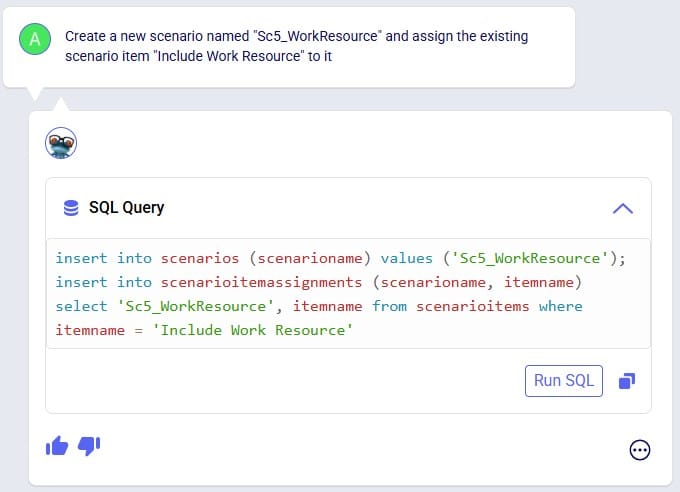Click the "scenarioitems" table name
Image resolution: width=680 pixels, height=492 pixels.
pos(473,306)
